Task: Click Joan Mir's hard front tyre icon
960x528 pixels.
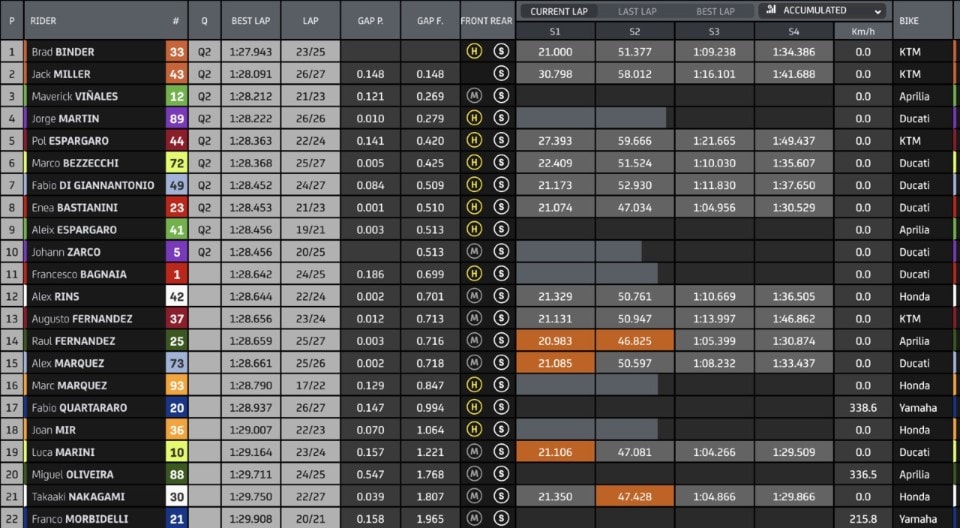Action: tap(474, 430)
